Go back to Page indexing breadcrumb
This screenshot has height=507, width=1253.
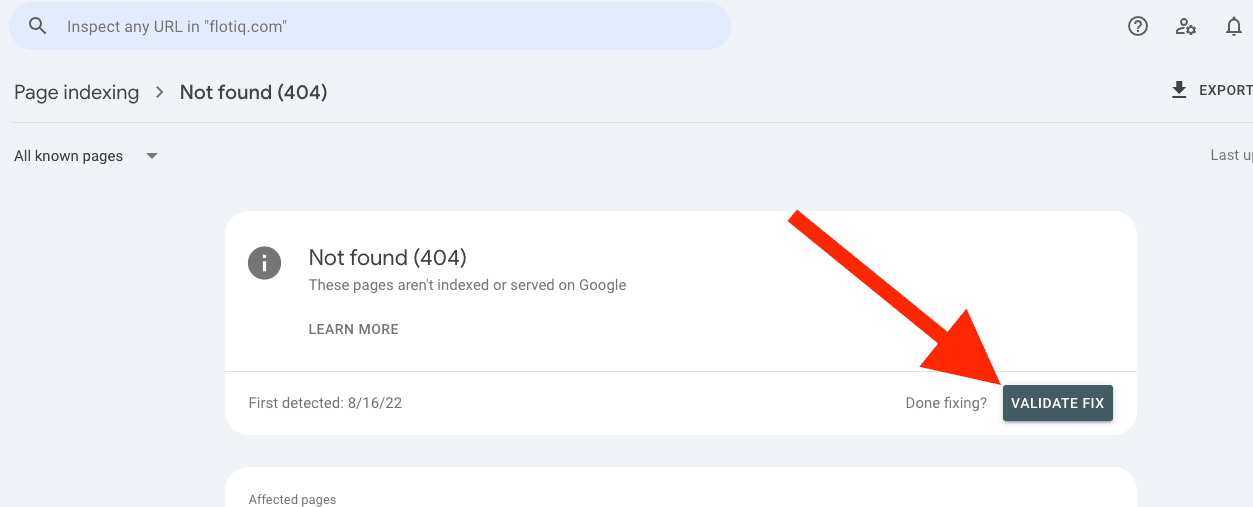(x=76, y=92)
